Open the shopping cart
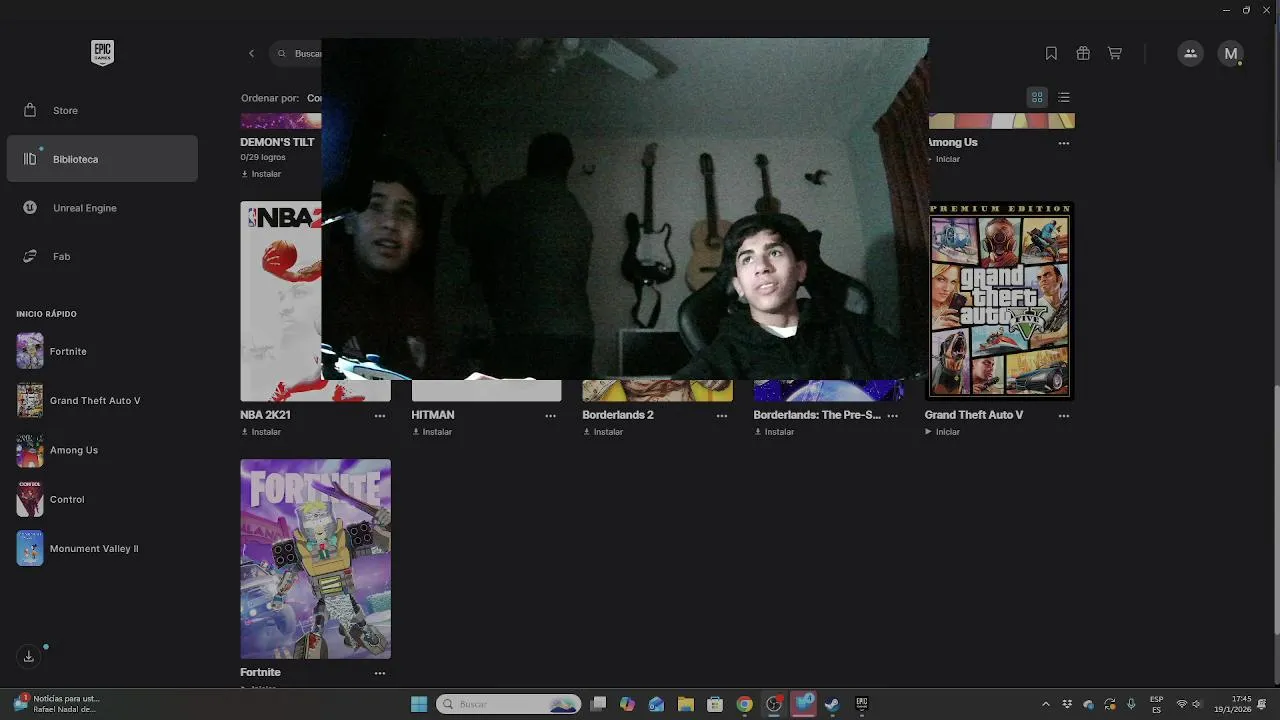1280x720 pixels. tap(1115, 54)
